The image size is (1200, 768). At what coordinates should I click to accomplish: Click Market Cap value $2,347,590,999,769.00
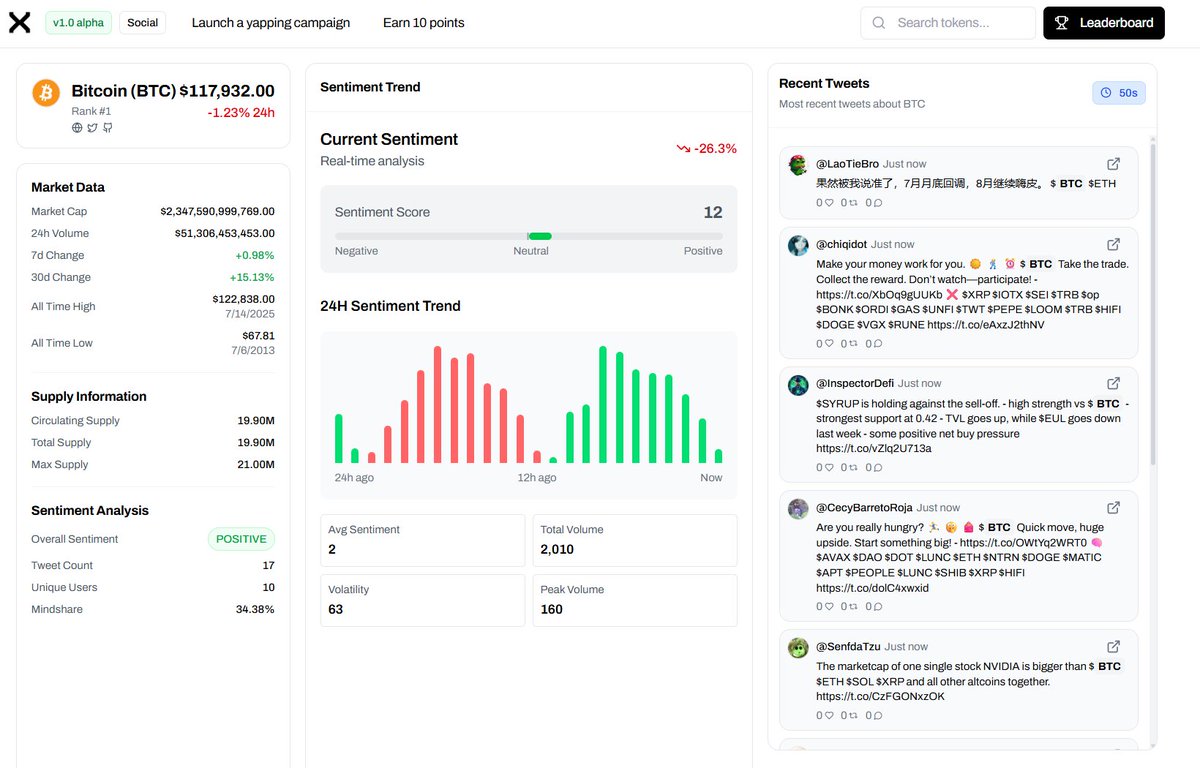(x=217, y=211)
